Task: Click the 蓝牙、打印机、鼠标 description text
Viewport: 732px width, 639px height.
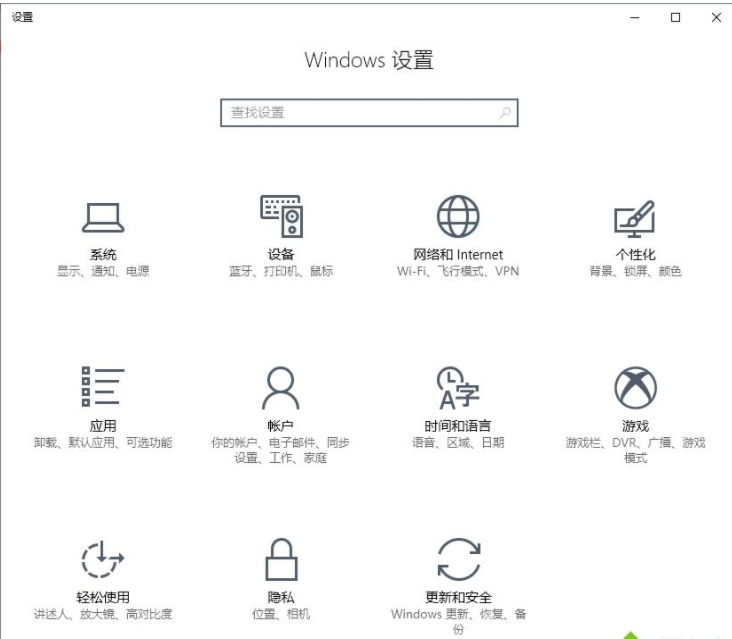Action: [281, 272]
